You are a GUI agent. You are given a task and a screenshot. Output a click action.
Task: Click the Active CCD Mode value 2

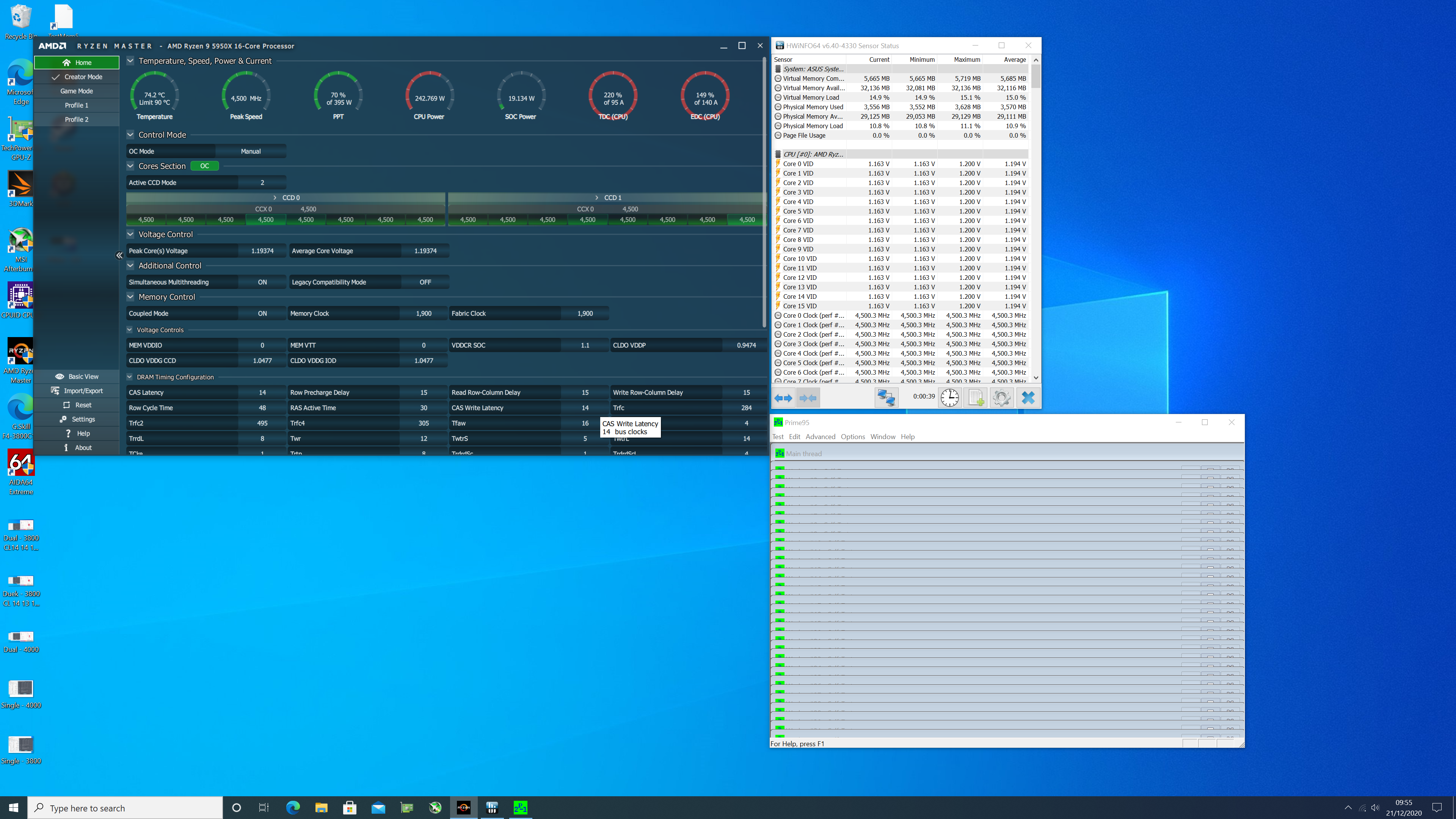point(262,182)
